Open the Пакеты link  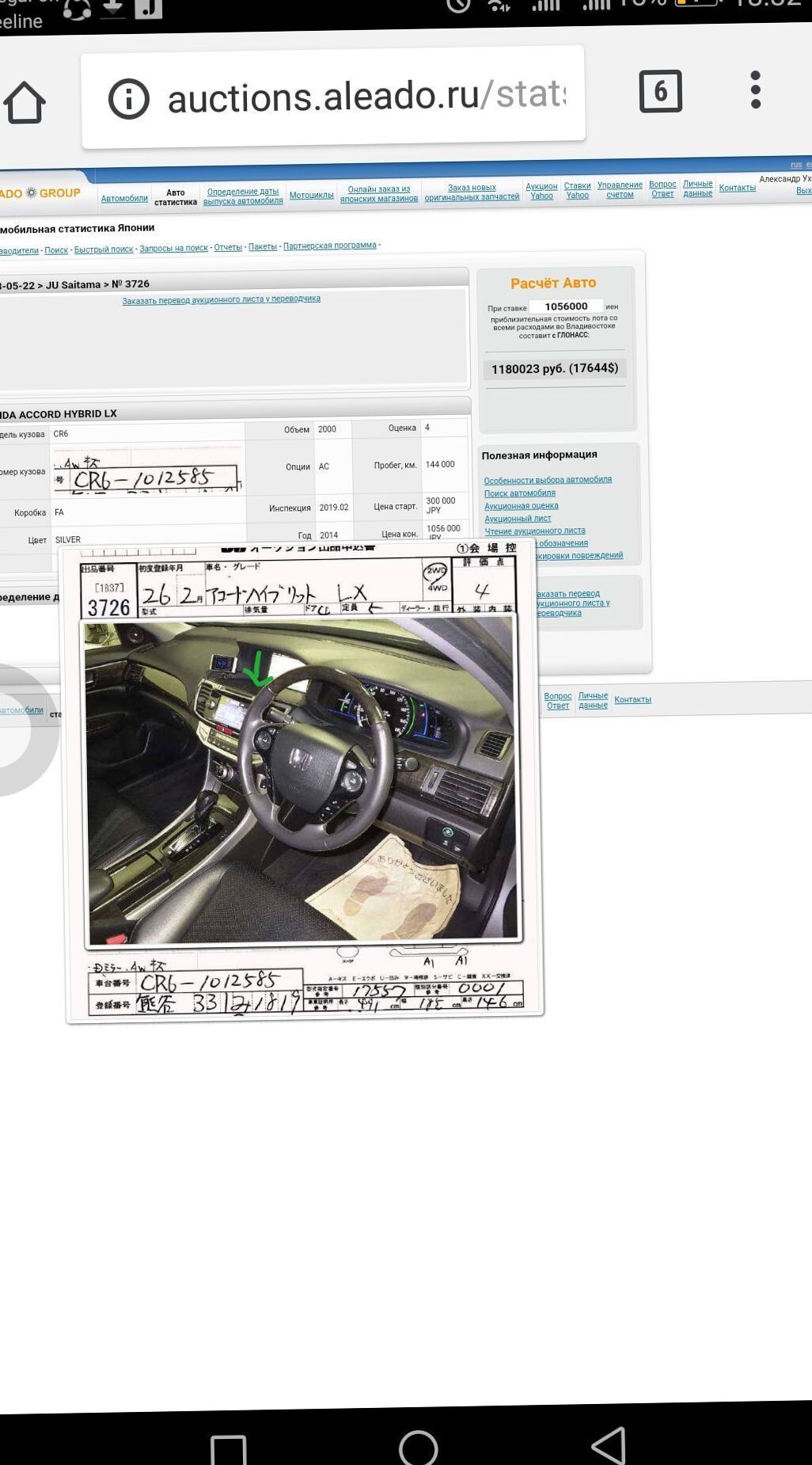tap(263, 246)
